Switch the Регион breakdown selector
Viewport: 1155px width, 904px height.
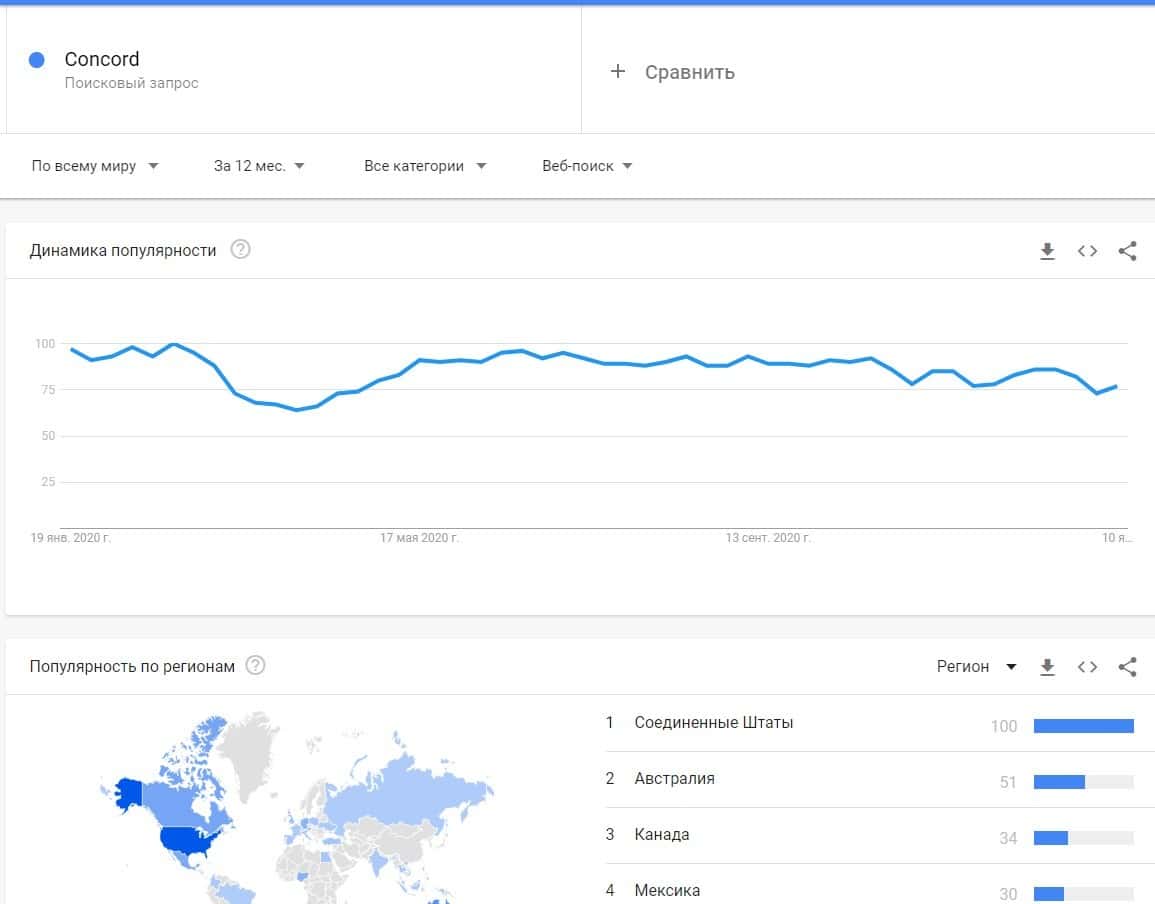point(976,667)
